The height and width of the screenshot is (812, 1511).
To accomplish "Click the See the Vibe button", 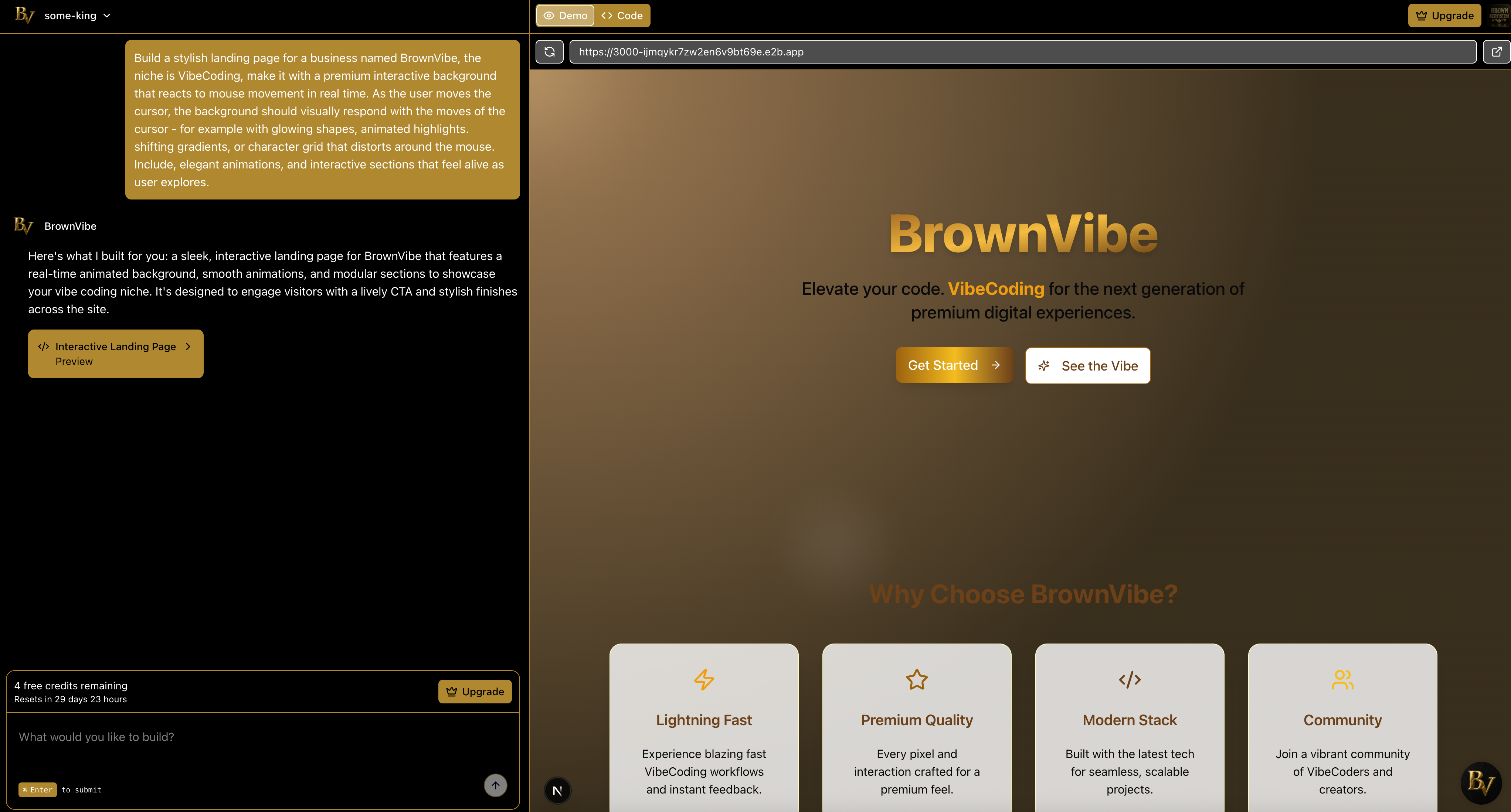I will coord(1087,366).
